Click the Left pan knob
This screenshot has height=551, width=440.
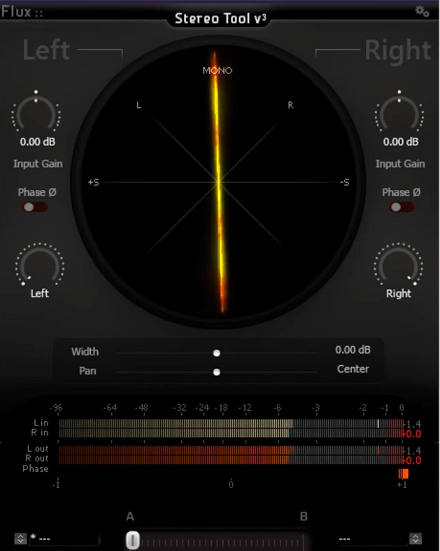click(39, 264)
